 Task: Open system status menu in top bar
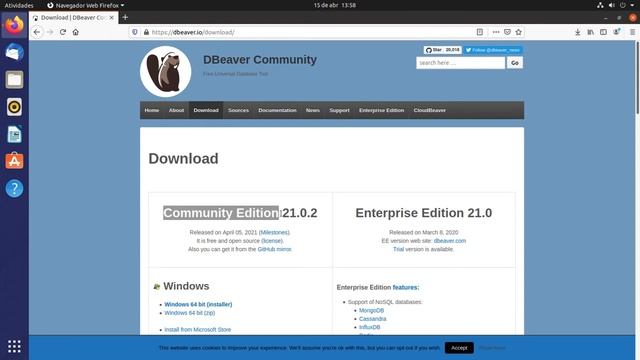pyautogui.click(x=616, y=5)
